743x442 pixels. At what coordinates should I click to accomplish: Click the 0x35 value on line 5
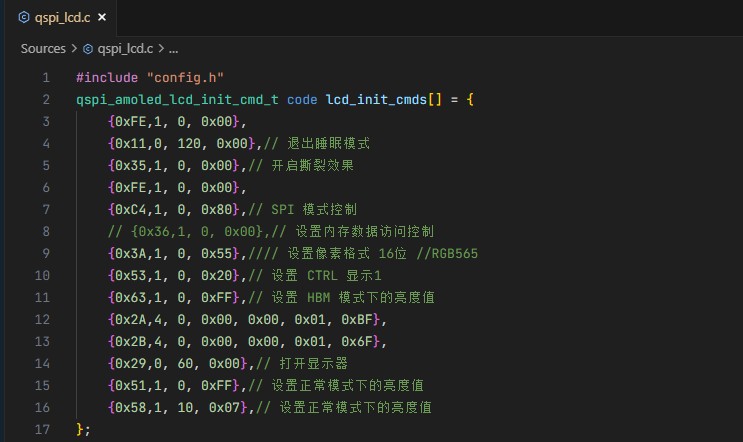click(x=130, y=165)
